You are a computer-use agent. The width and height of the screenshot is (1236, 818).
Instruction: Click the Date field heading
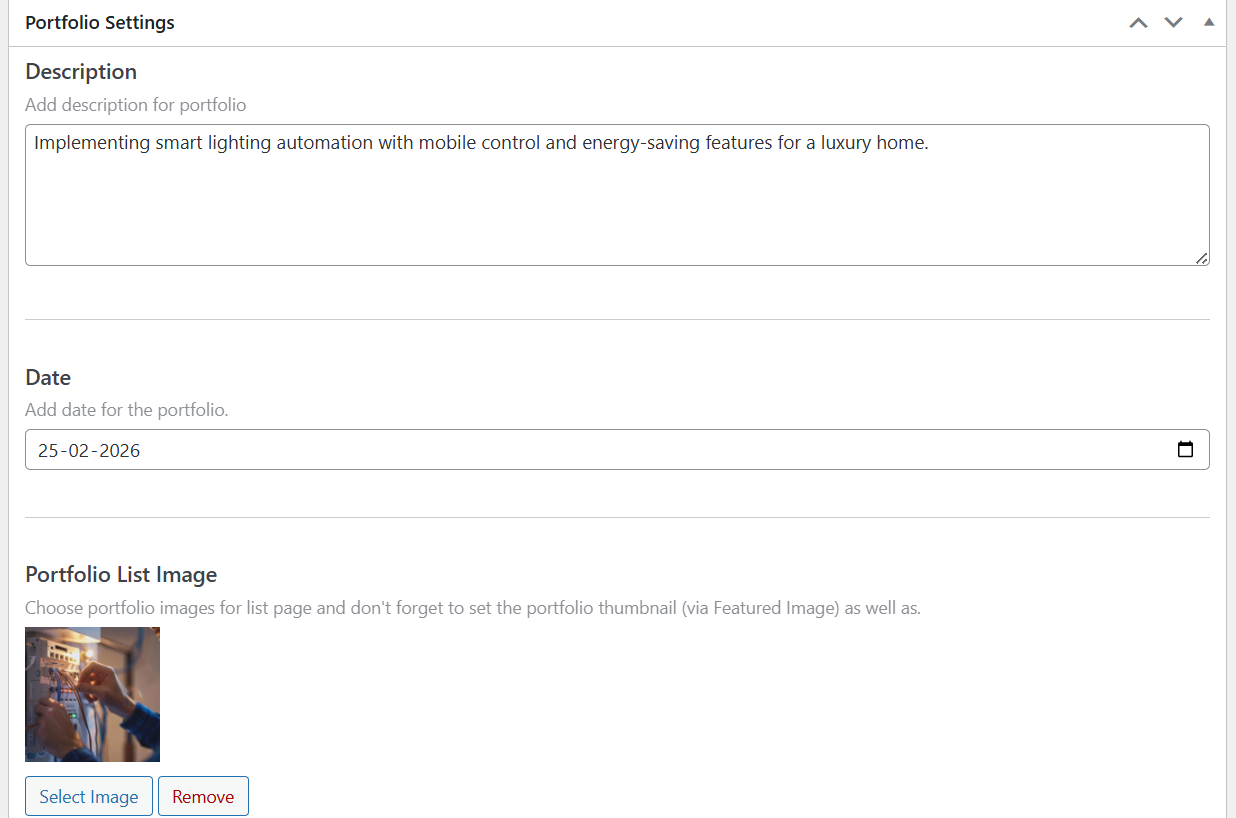click(48, 378)
